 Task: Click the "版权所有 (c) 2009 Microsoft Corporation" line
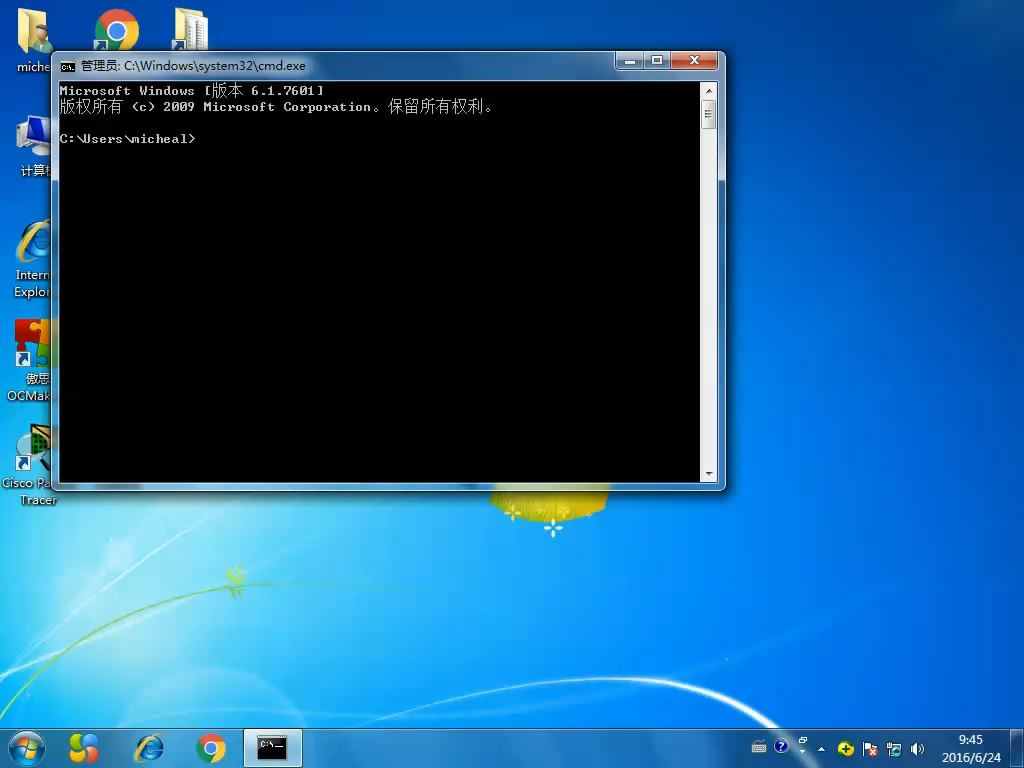[276, 106]
